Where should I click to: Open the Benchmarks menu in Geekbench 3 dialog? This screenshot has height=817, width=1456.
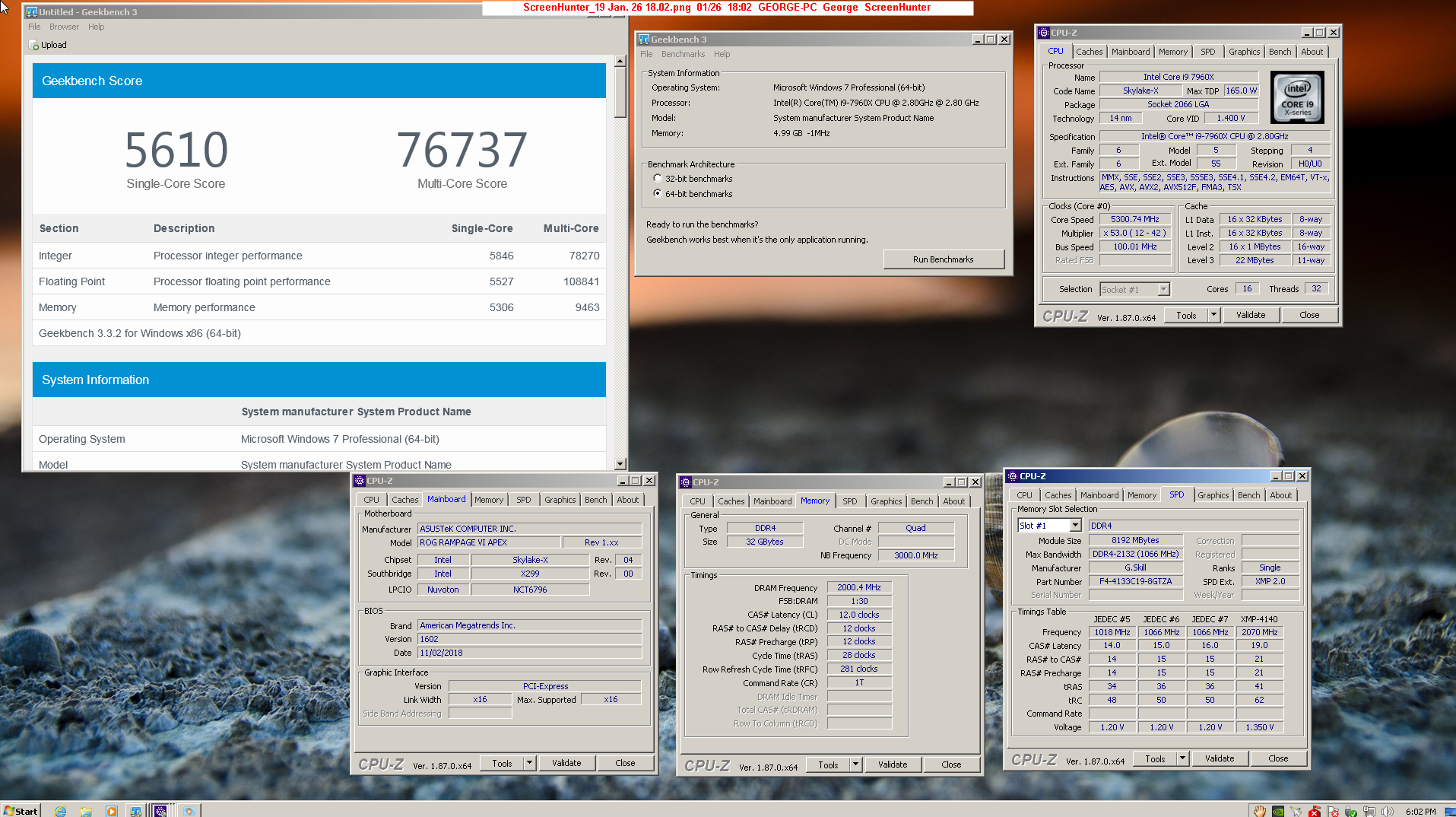683,54
